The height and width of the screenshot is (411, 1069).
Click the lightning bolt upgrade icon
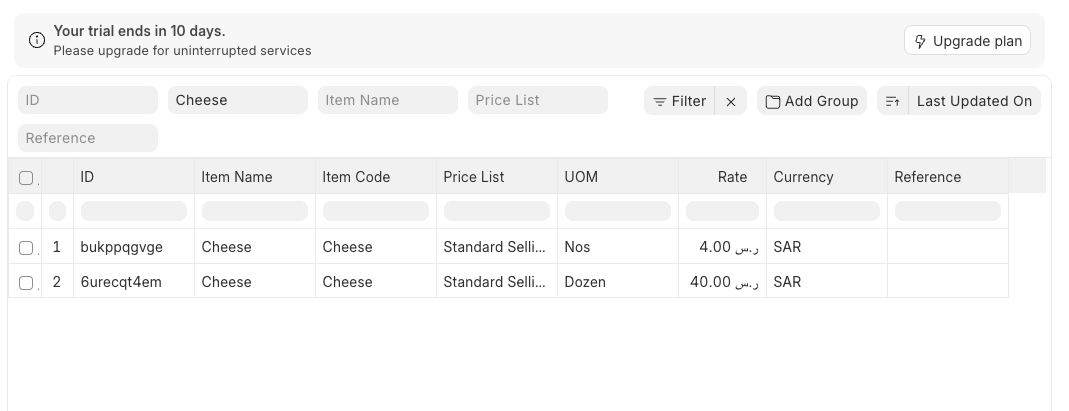coord(920,42)
